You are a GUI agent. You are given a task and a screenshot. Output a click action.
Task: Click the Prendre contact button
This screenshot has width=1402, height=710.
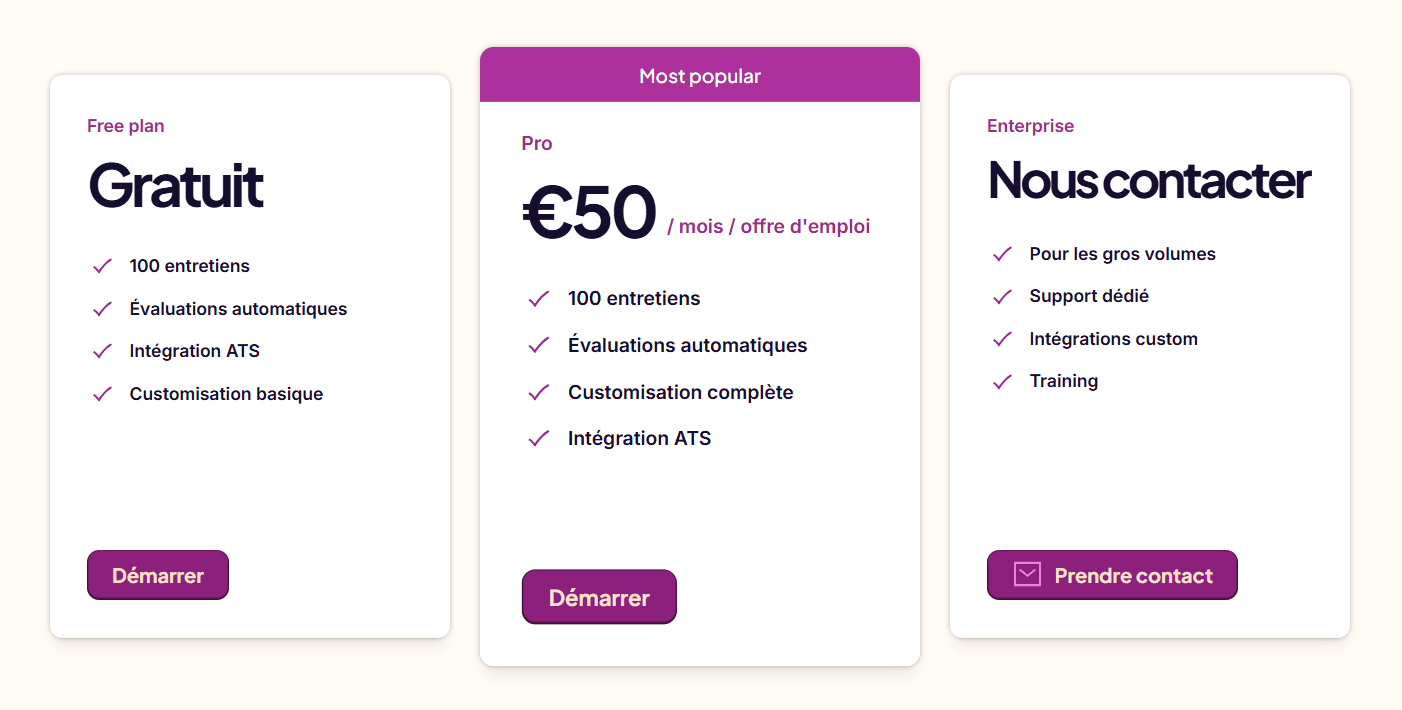click(x=1112, y=574)
